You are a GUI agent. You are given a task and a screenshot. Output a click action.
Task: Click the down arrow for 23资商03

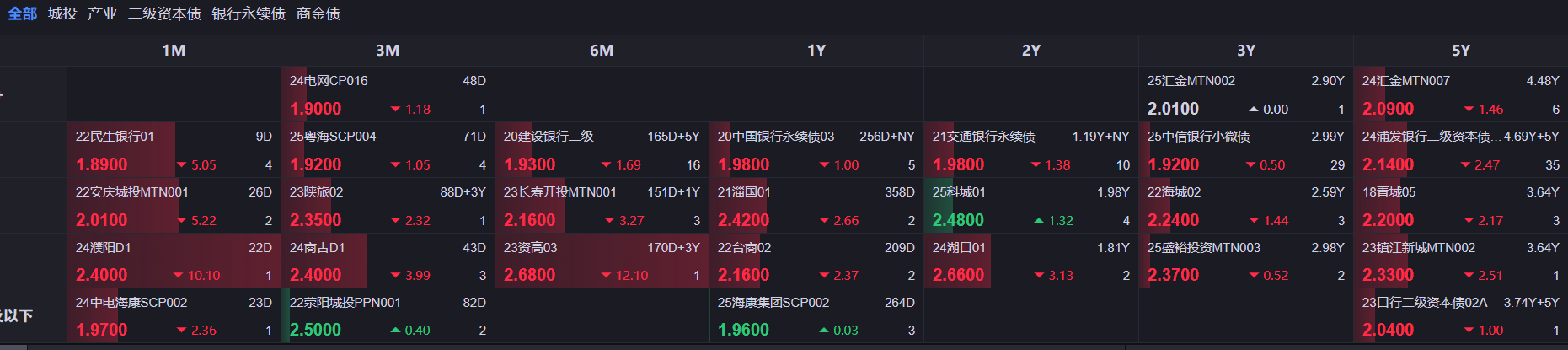(x=606, y=276)
